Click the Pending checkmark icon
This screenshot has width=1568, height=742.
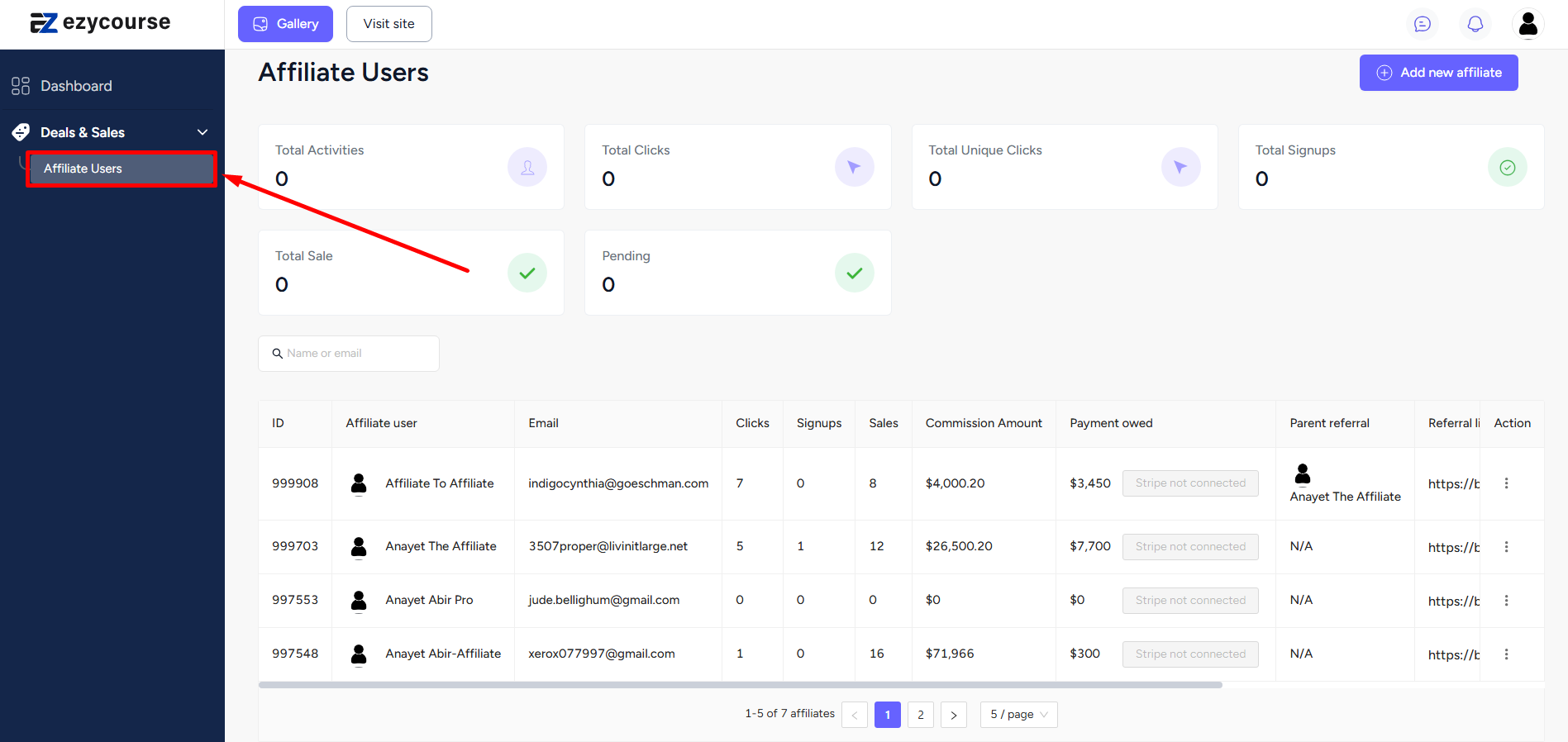[x=855, y=273]
